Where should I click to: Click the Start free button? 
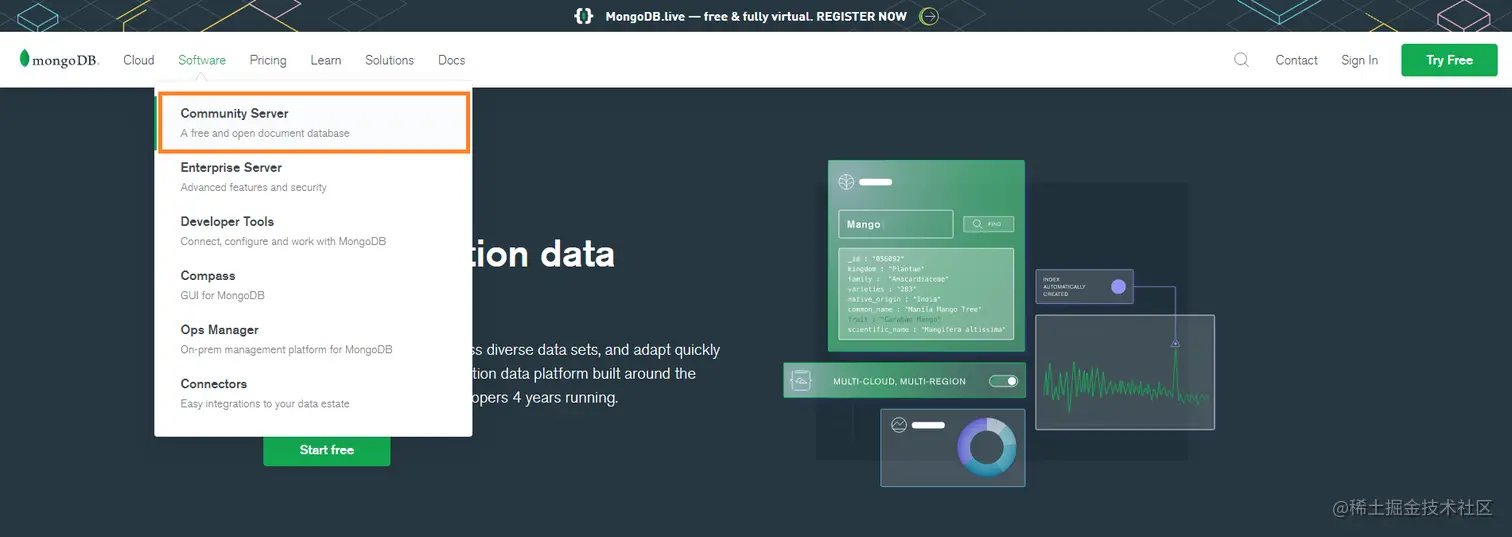tap(327, 450)
